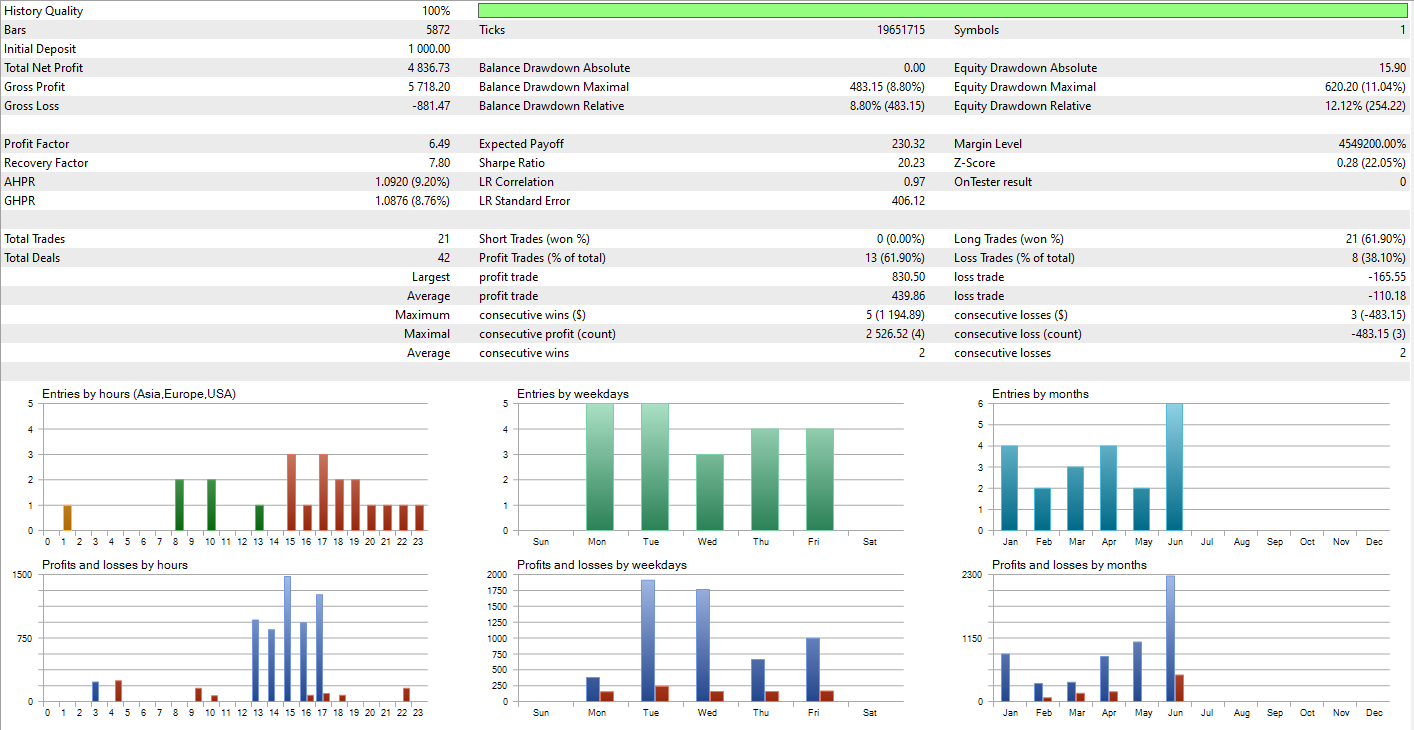1414x730 pixels.
Task: Click the "230.32" expected payoff value
Action: coord(908,144)
